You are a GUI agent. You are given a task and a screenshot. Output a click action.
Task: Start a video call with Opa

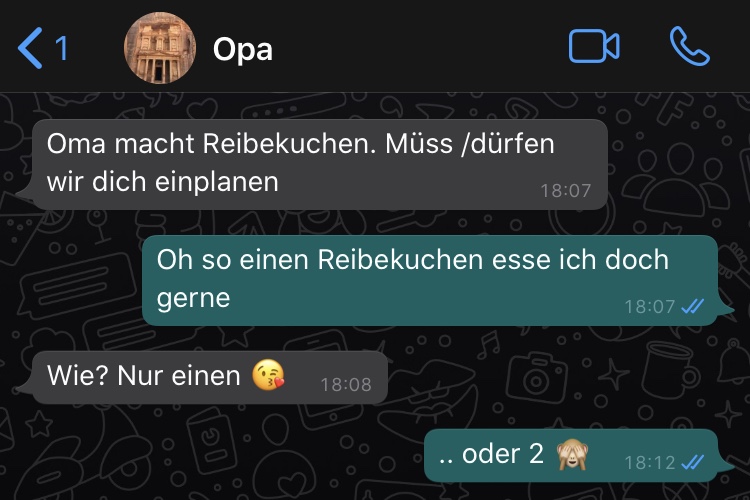point(594,46)
